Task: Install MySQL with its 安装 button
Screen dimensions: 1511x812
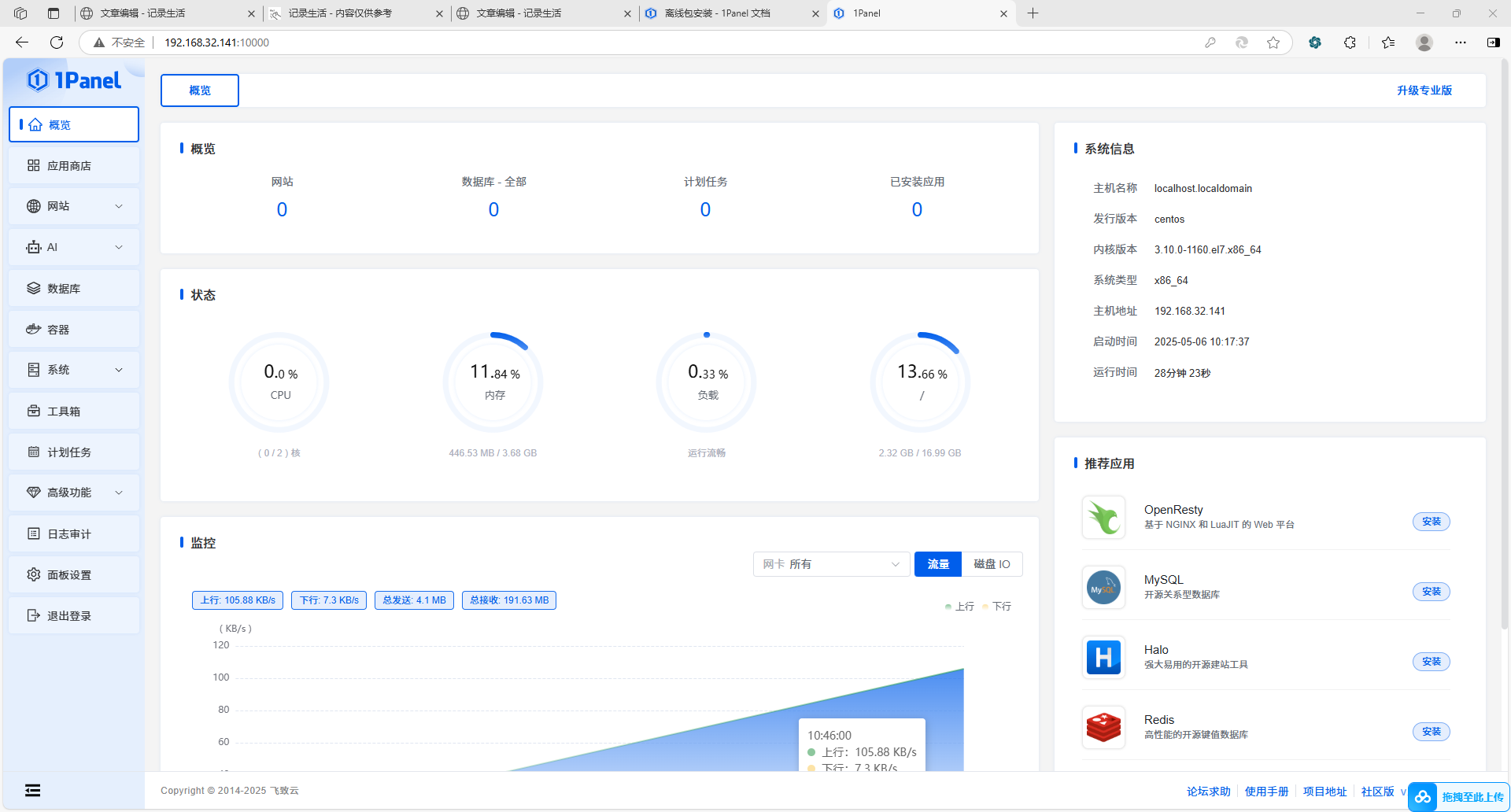Action: pyautogui.click(x=1431, y=592)
